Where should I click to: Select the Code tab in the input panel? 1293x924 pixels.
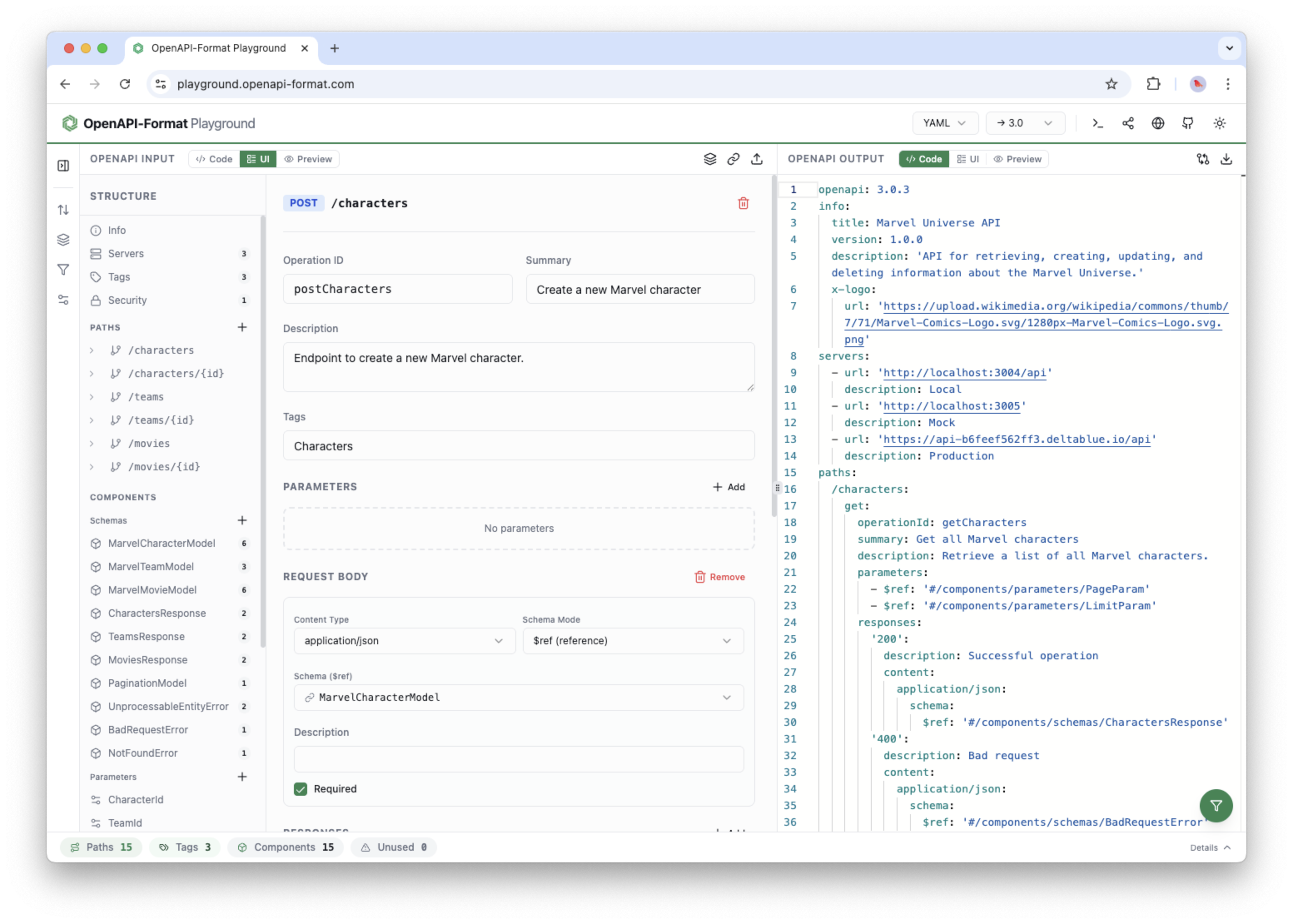[214, 159]
